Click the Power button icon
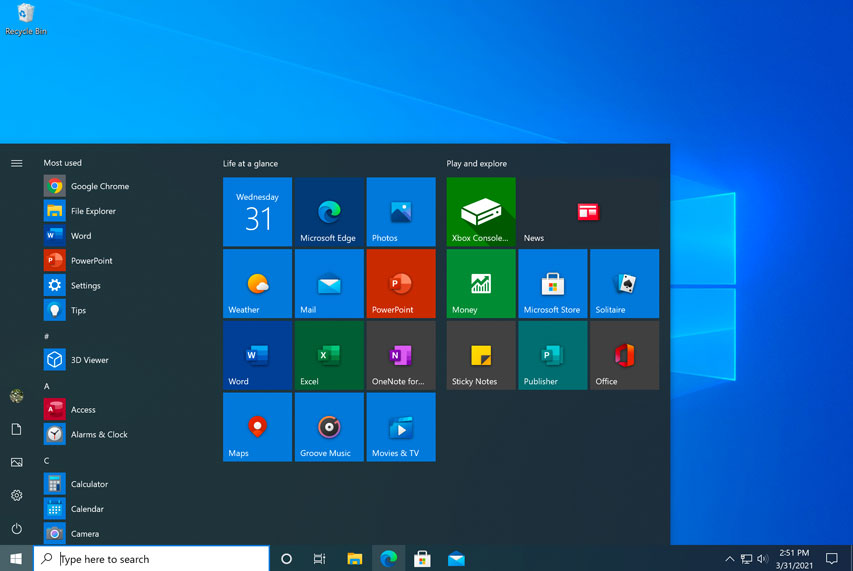 (x=16, y=528)
